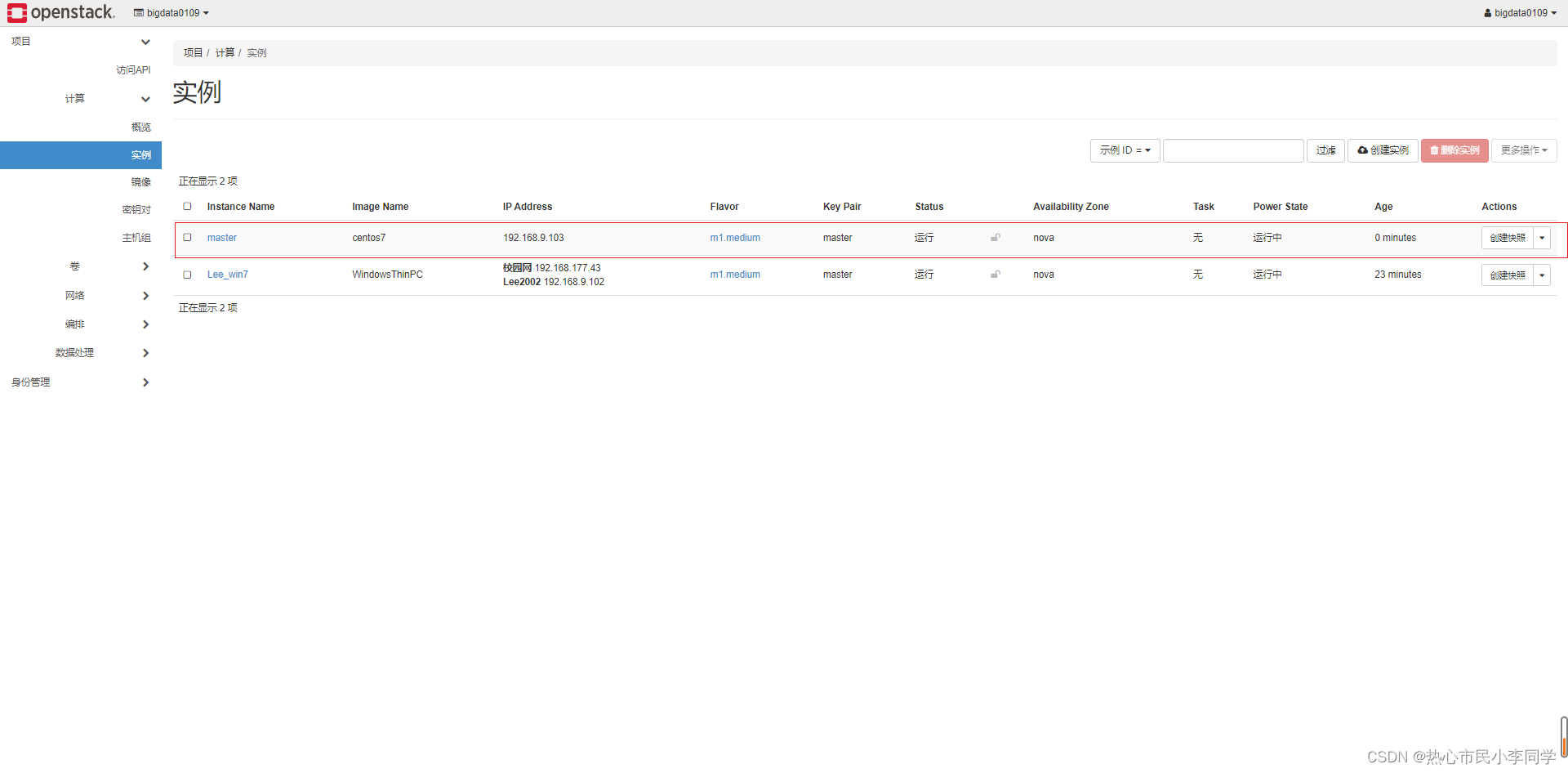Open the master instance link

(x=221, y=238)
